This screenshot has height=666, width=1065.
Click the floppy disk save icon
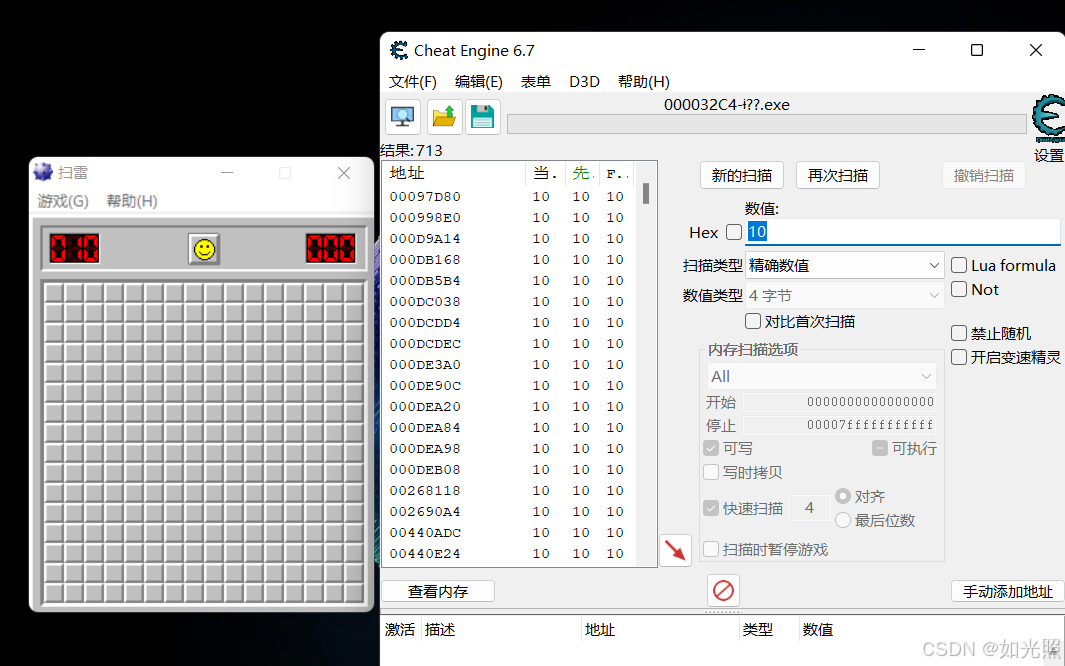click(x=483, y=117)
